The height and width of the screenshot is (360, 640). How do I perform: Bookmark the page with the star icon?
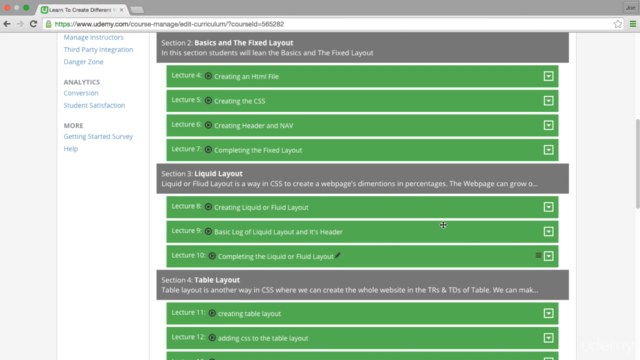click(618, 24)
